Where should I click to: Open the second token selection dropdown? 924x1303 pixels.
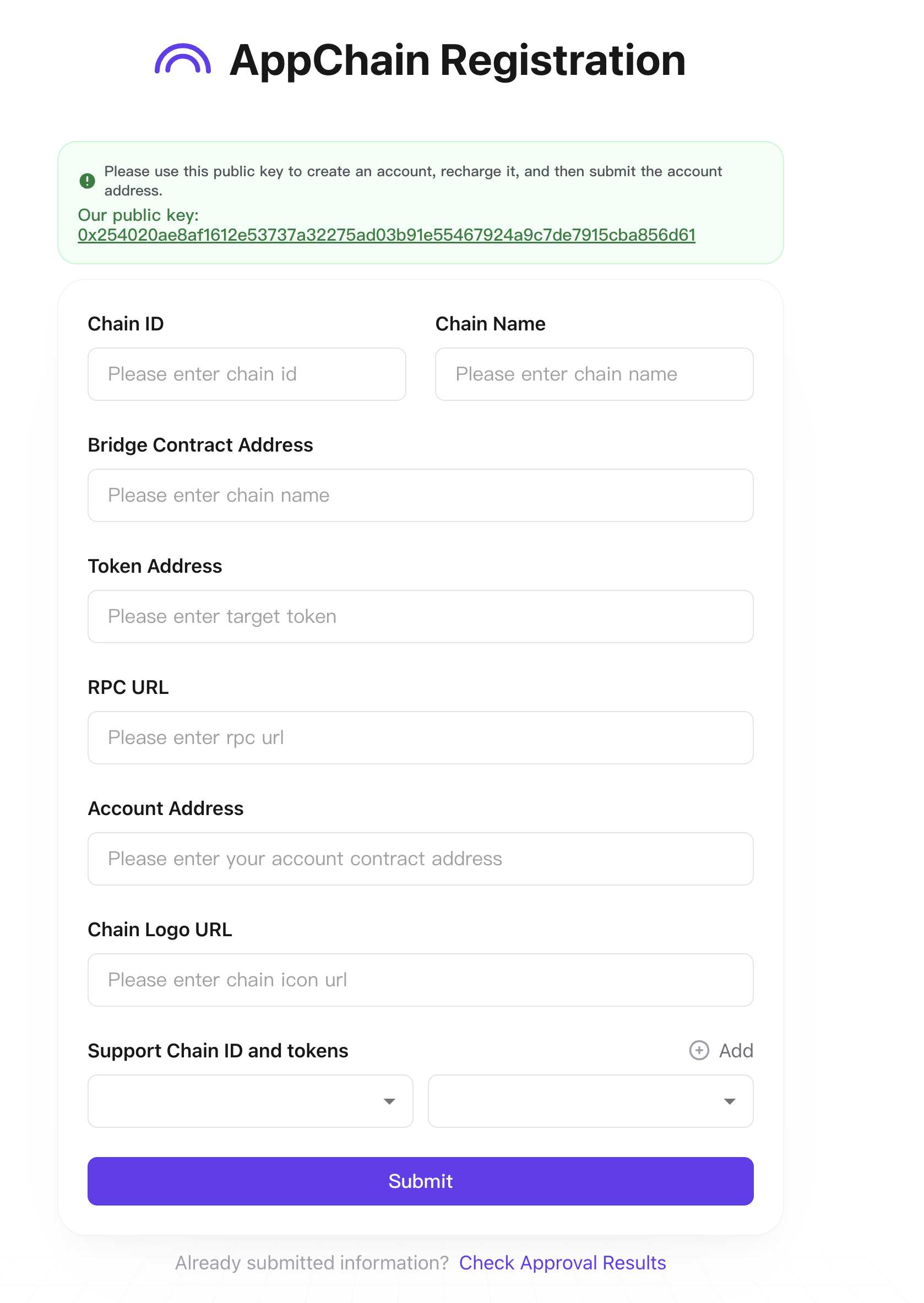click(591, 1101)
